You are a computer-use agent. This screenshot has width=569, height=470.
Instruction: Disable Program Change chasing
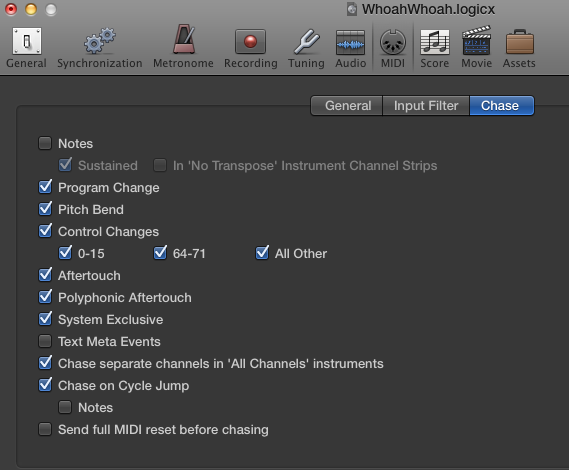click(x=45, y=187)
